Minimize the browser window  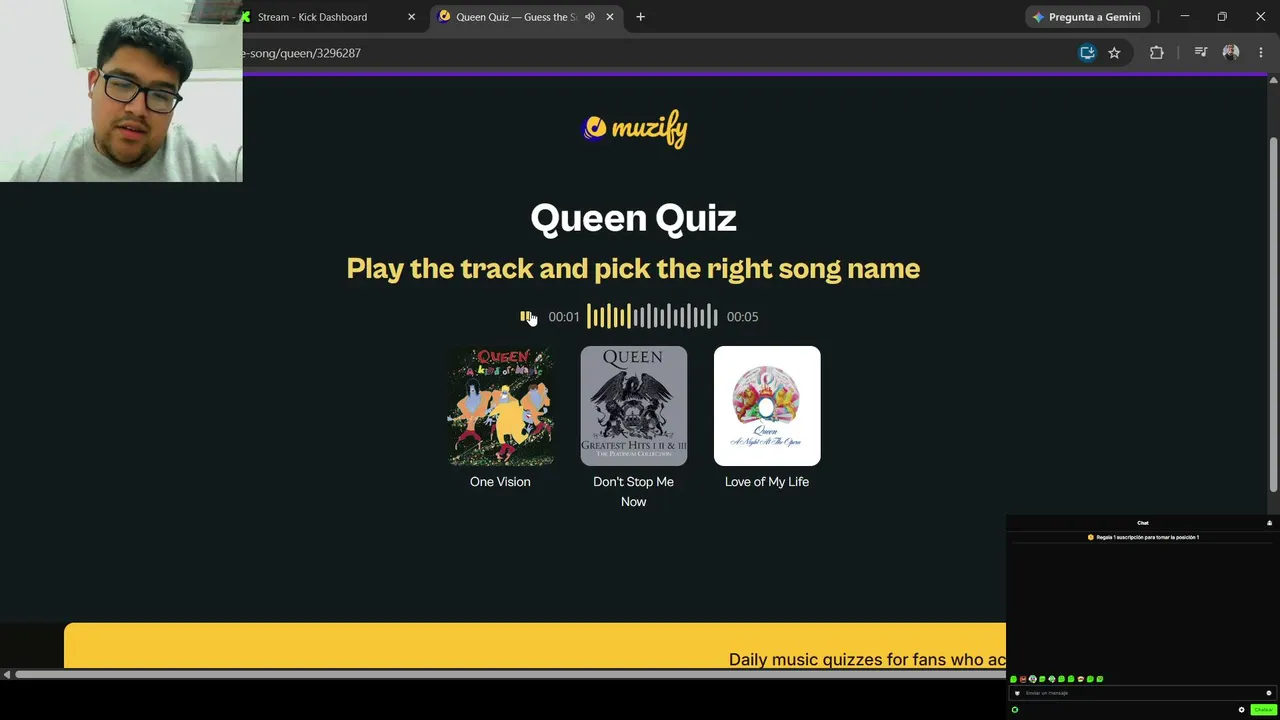coord(1185,17)
